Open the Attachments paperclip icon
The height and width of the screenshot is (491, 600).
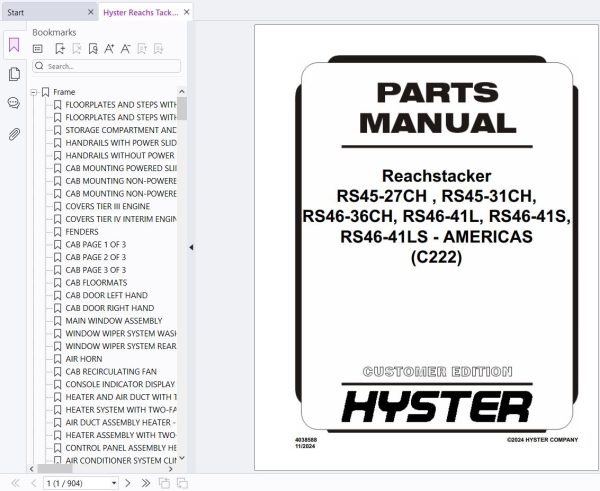tap(14, 134)
